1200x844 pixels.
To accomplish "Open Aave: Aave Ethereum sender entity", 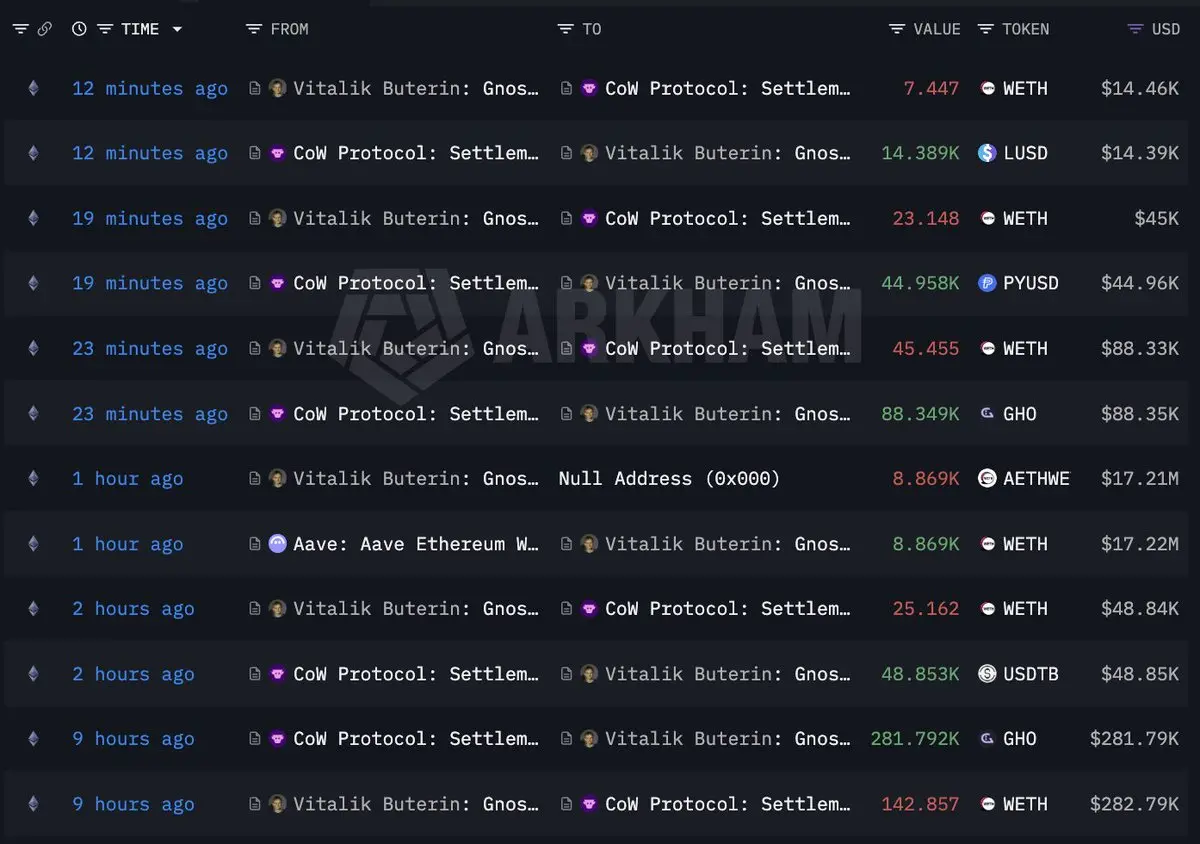I will [416, 544].
